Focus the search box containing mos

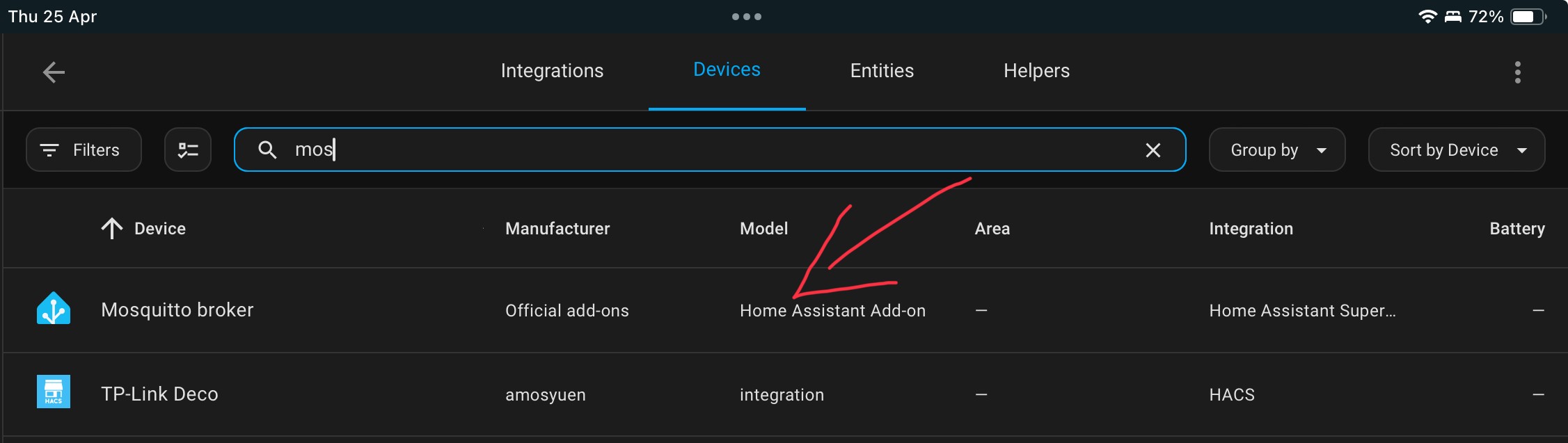pos(710,150)
